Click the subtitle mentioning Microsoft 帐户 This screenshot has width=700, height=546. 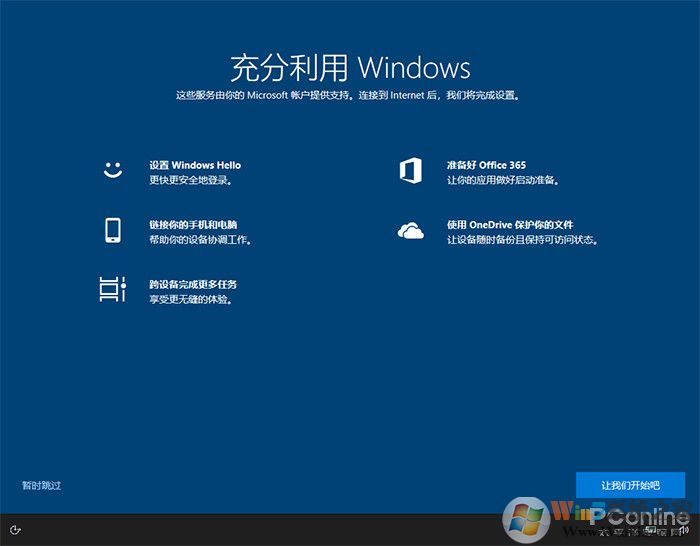348,95
